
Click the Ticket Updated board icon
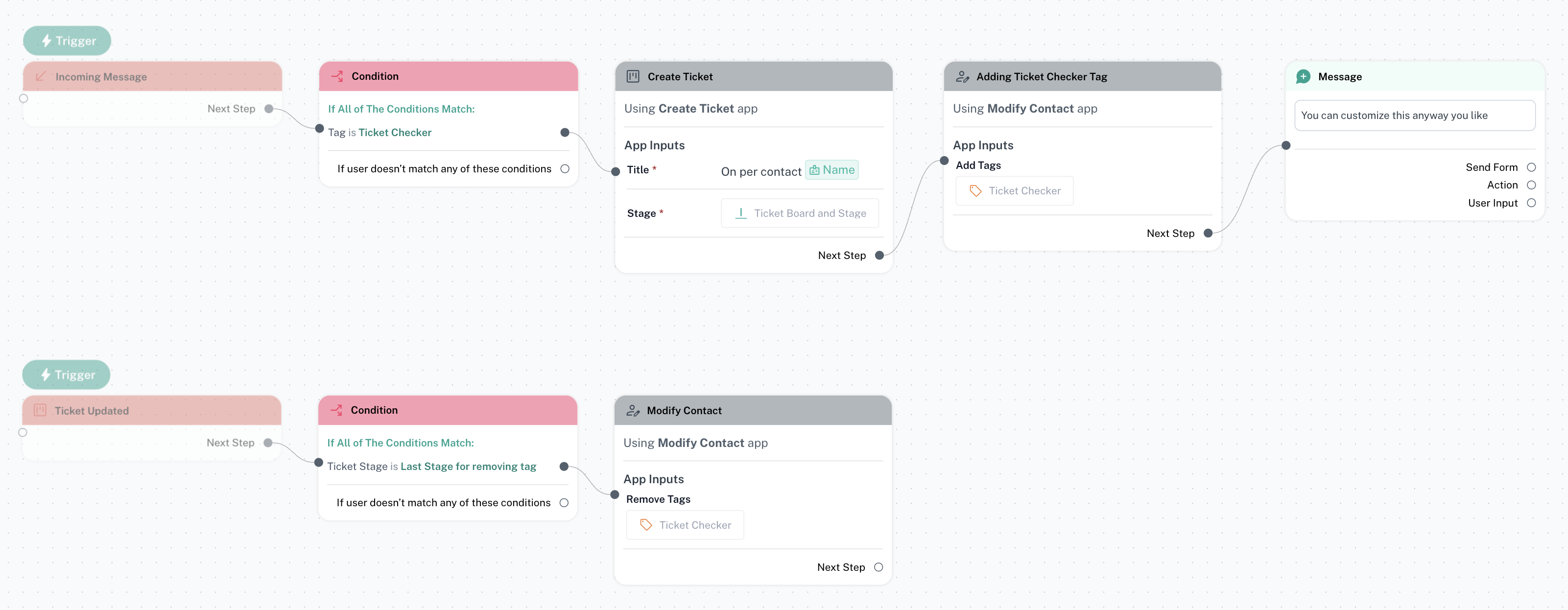pyautogui.click(x=40, y=410)
